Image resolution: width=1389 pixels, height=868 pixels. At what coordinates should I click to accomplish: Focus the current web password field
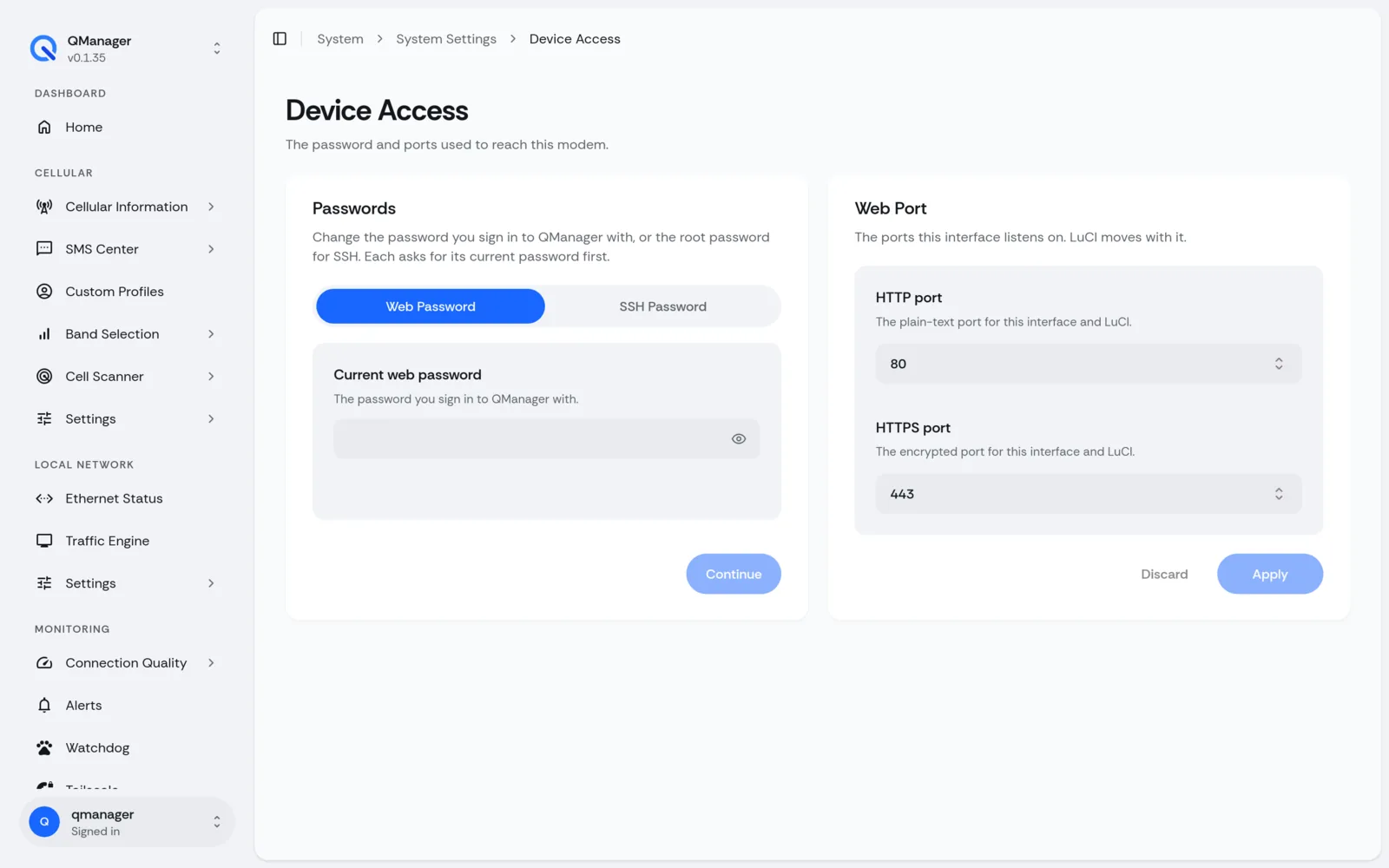point(547,439)
